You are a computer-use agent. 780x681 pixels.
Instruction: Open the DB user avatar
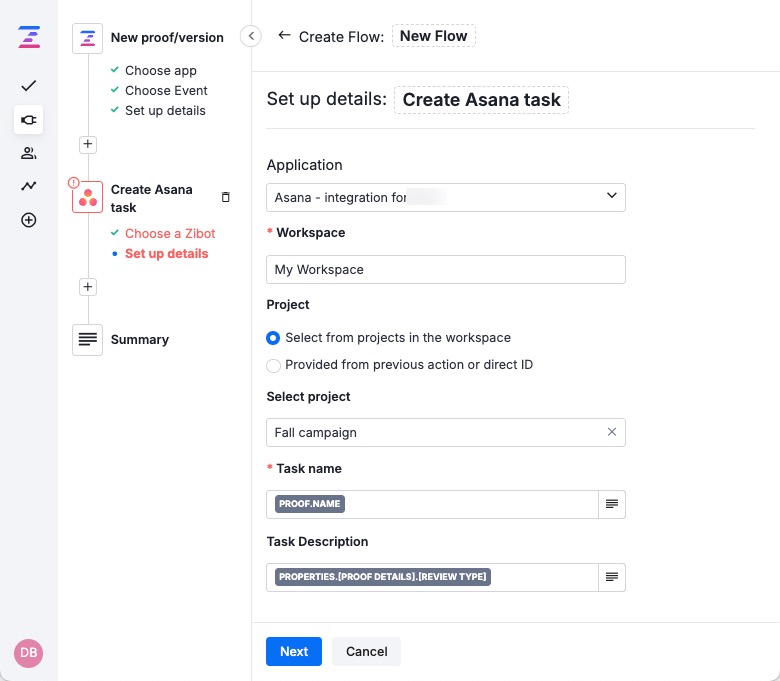28,653
